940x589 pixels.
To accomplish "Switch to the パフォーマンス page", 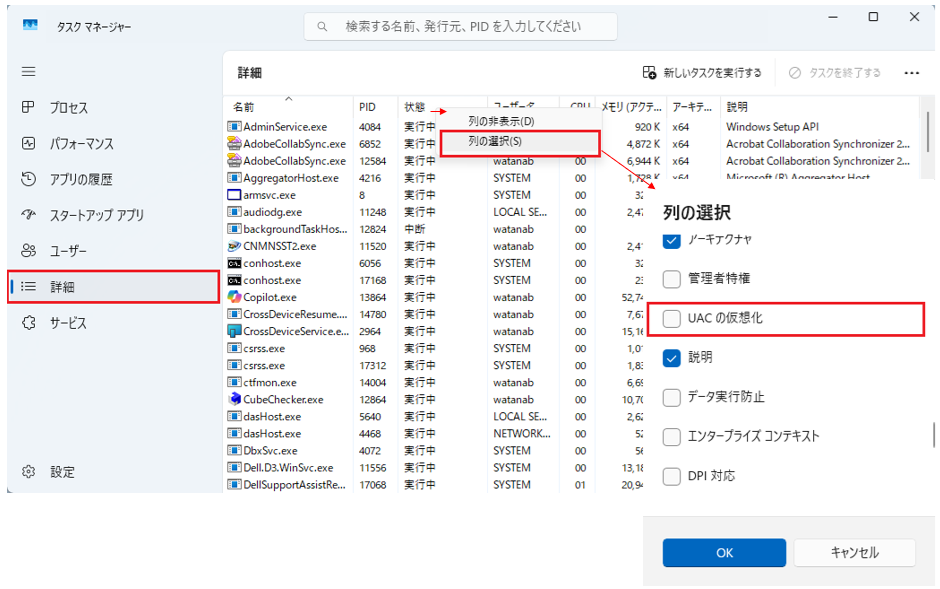I will (114, 144).
